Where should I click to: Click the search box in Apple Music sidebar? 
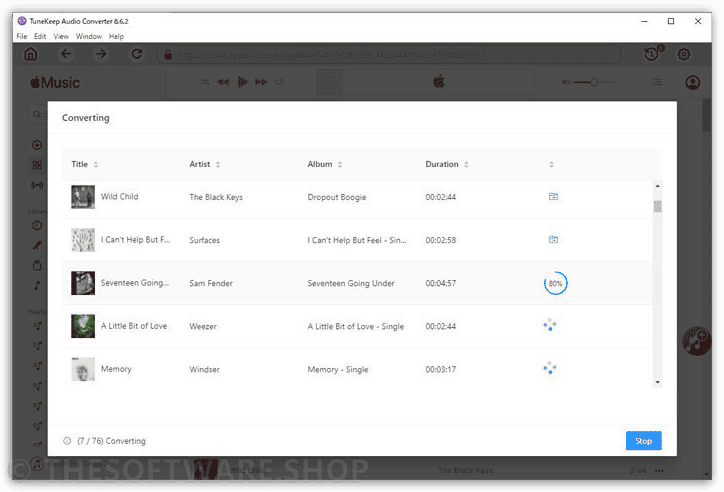pyautogui.click(x=38, y=114)
